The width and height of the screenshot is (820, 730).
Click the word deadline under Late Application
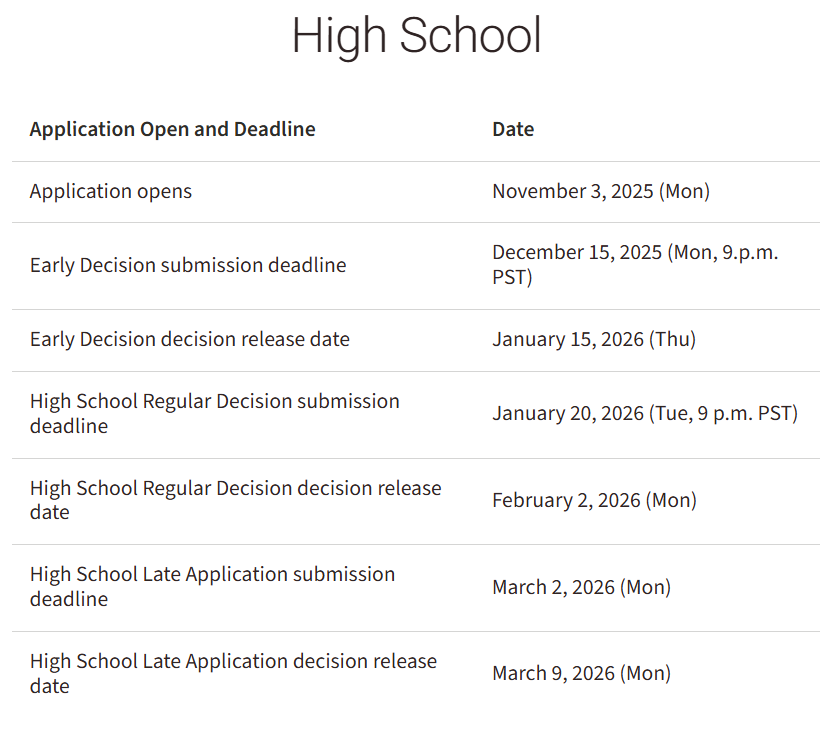point(69,599)
